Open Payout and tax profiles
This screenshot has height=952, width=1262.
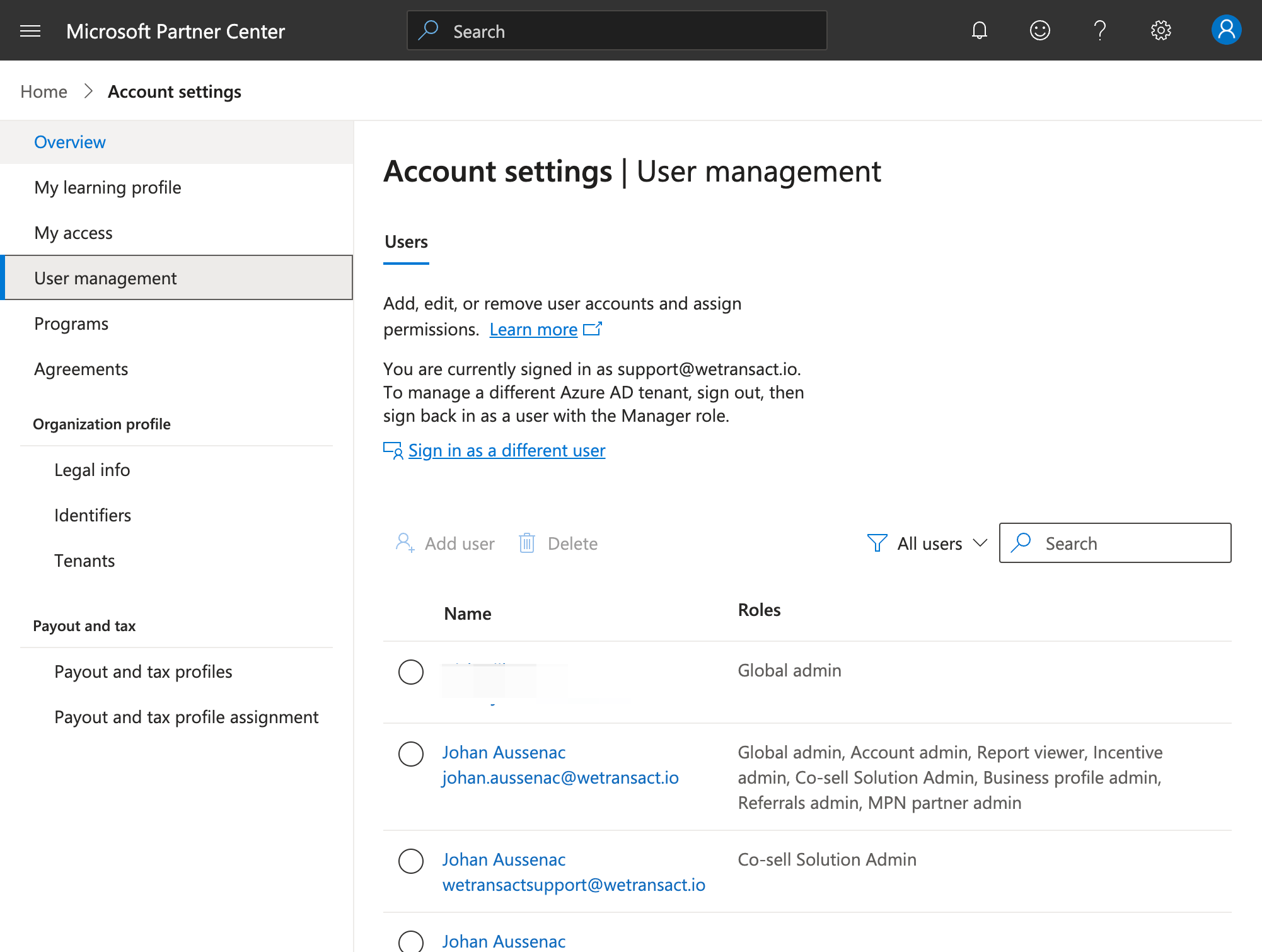(x=143, y=672)
